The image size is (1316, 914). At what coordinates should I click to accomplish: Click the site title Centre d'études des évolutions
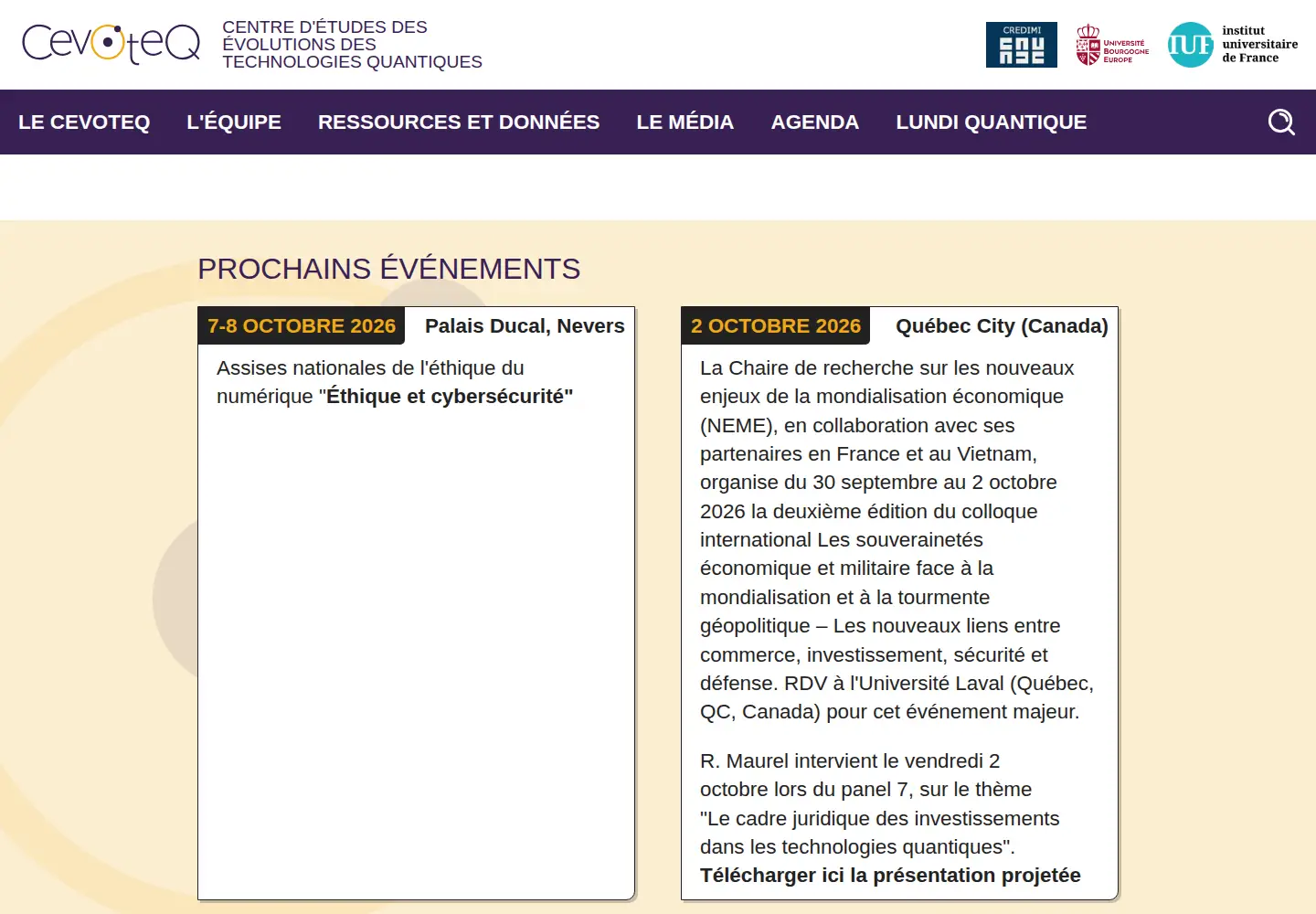[352, 45]
